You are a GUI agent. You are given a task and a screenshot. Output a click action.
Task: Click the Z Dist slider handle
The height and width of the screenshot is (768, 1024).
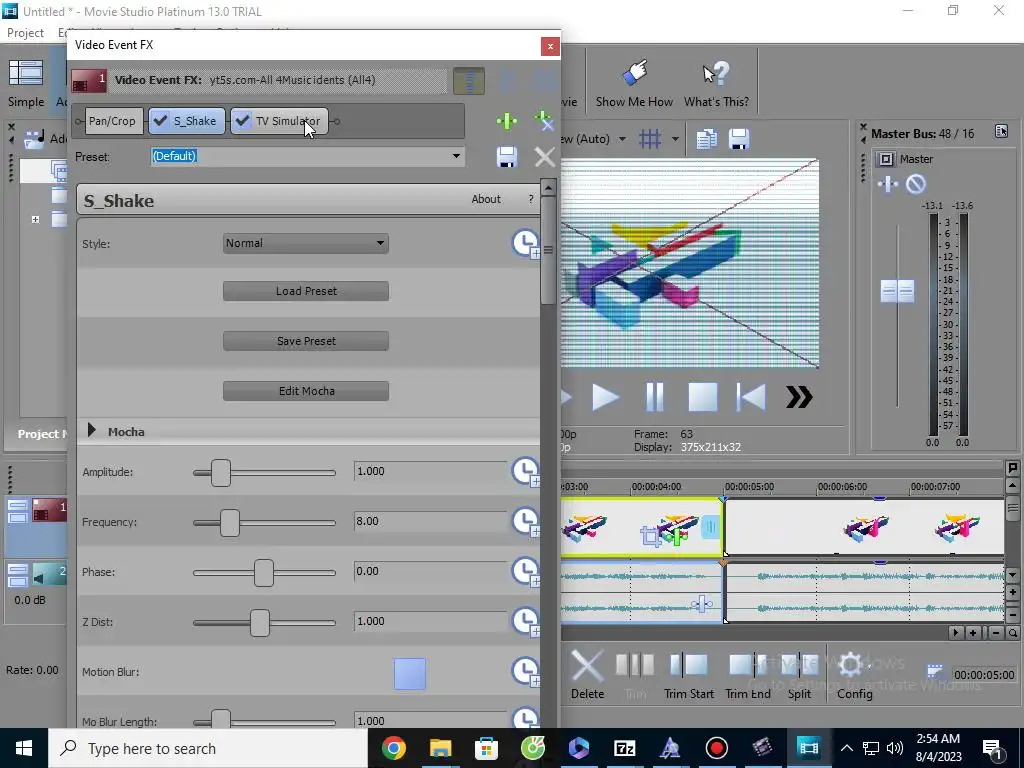[260, 622]
